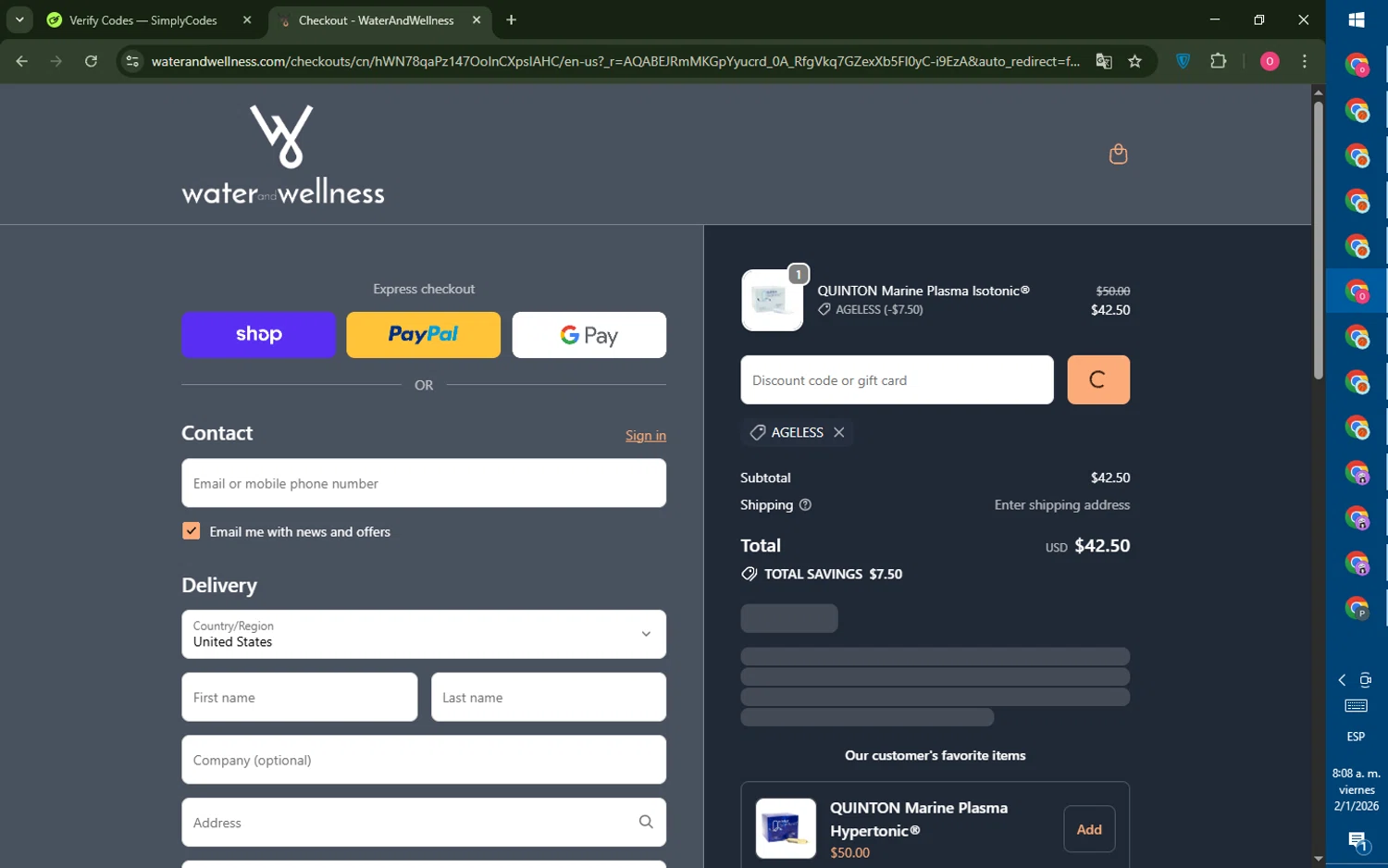Open the Bitwarden shield extension icon

1183,61
